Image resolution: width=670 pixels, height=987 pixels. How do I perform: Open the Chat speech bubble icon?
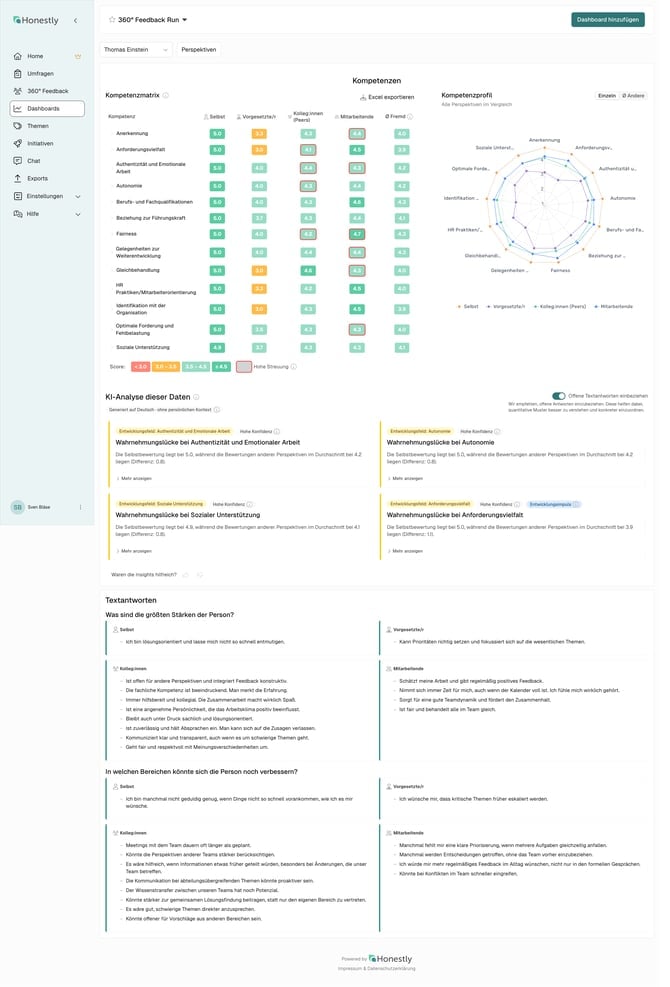(18, 162)
